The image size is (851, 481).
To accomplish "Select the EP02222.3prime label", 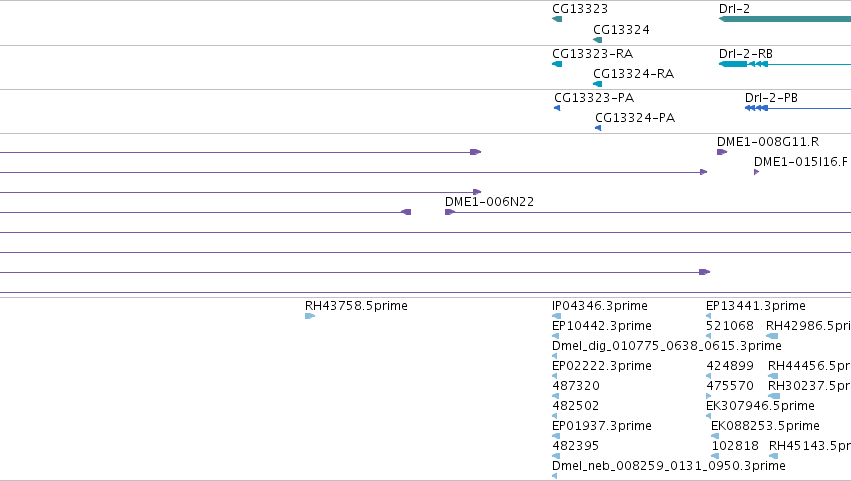I will pyautogui.click(x=601, y=366).
